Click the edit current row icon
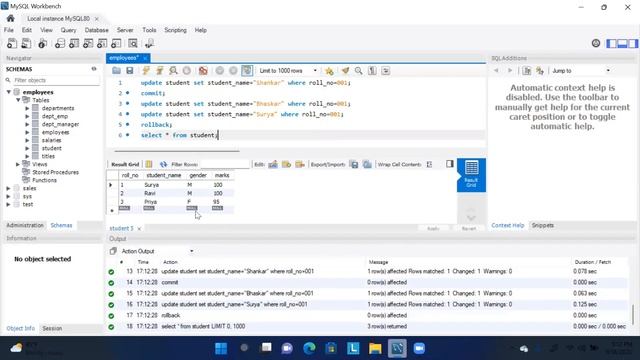640x360 pixels. (x=273, y=164)
